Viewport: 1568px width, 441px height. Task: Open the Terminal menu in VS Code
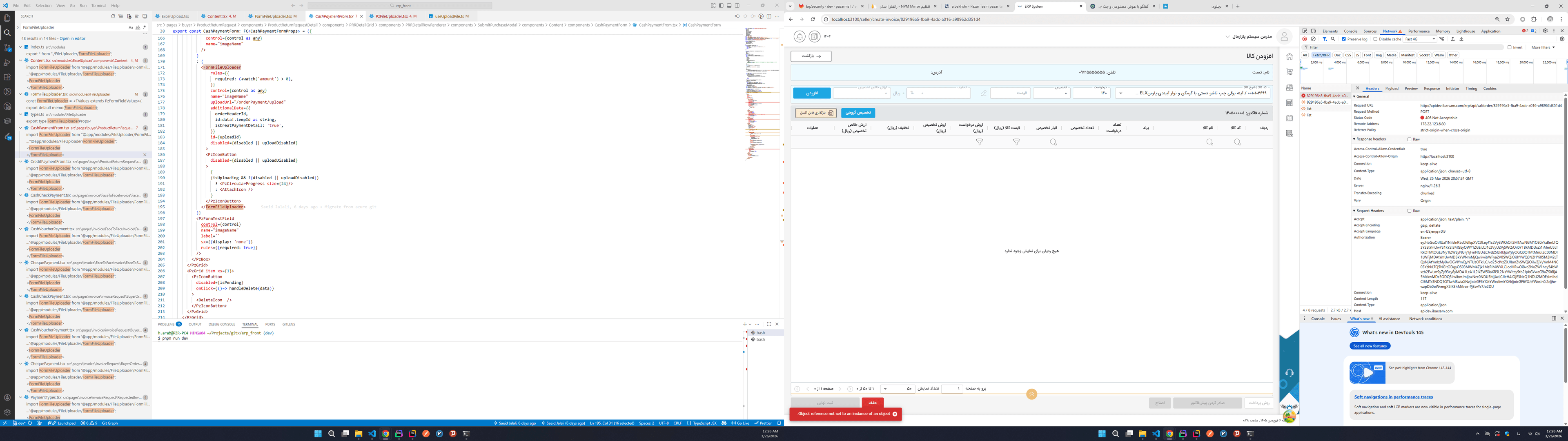click(98, 5)
